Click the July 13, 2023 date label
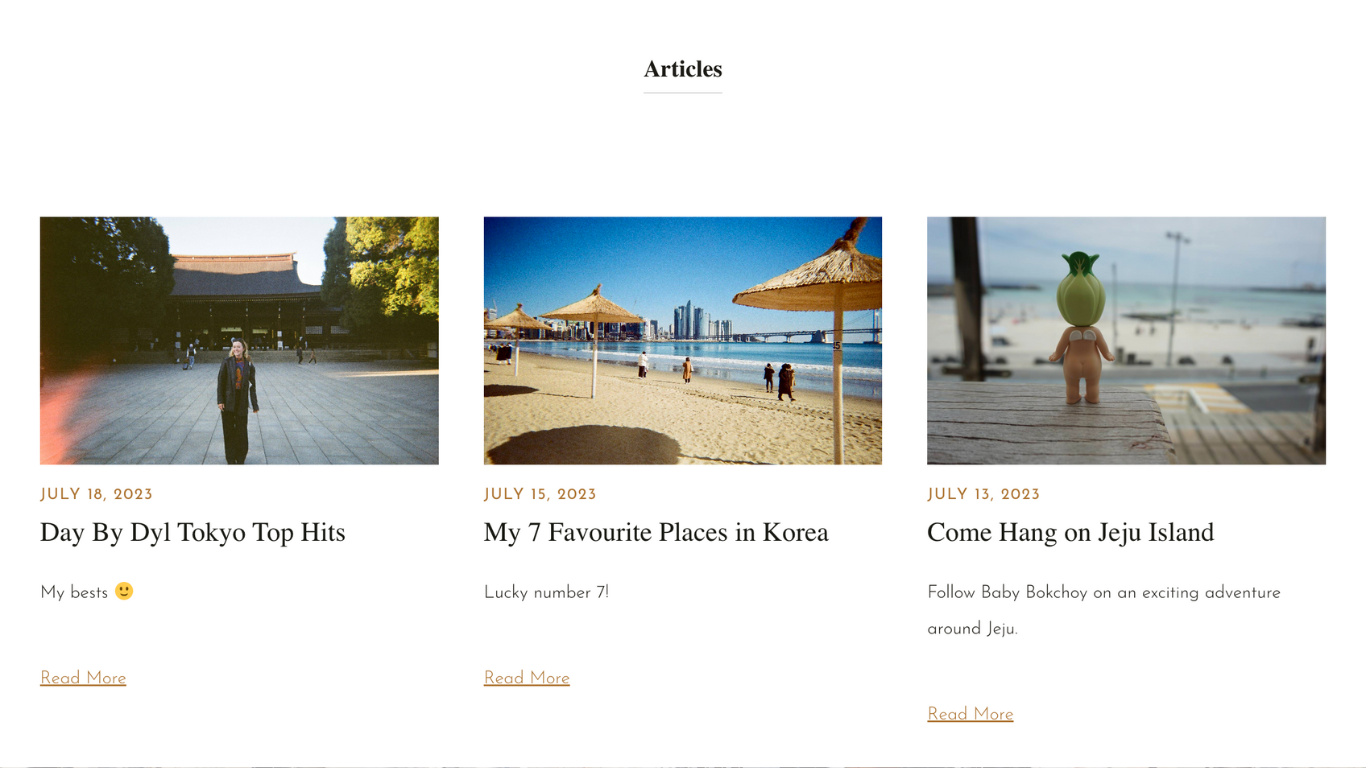 (983, 494)
